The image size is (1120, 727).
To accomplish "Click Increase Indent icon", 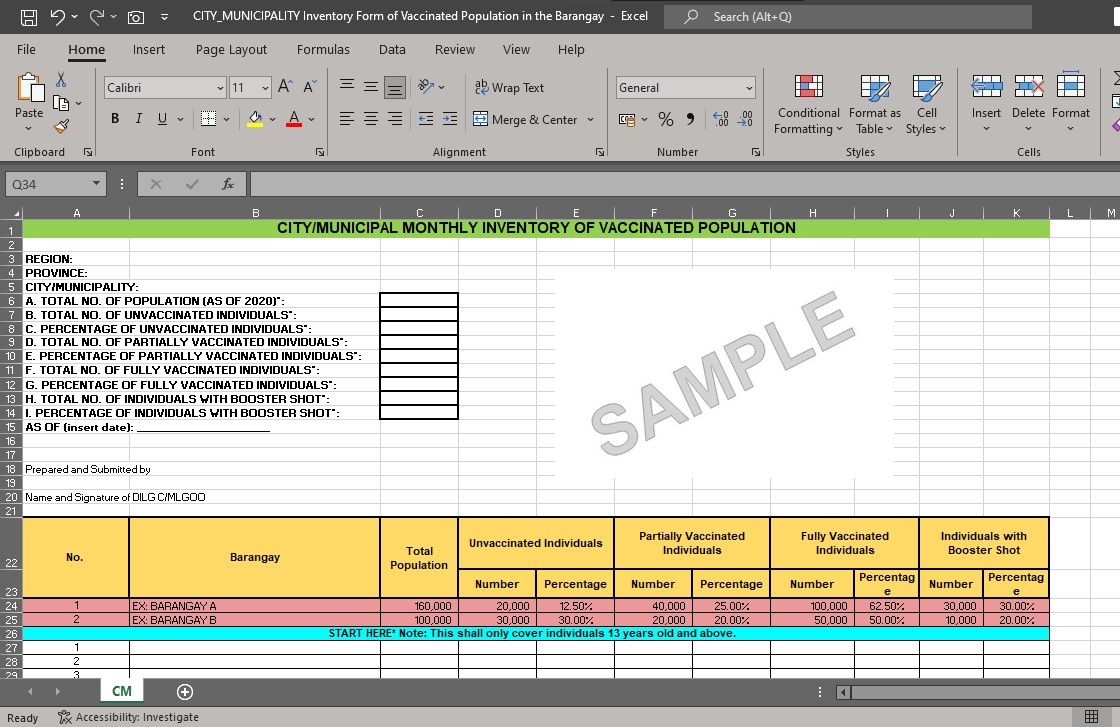I will coord(450,119).
